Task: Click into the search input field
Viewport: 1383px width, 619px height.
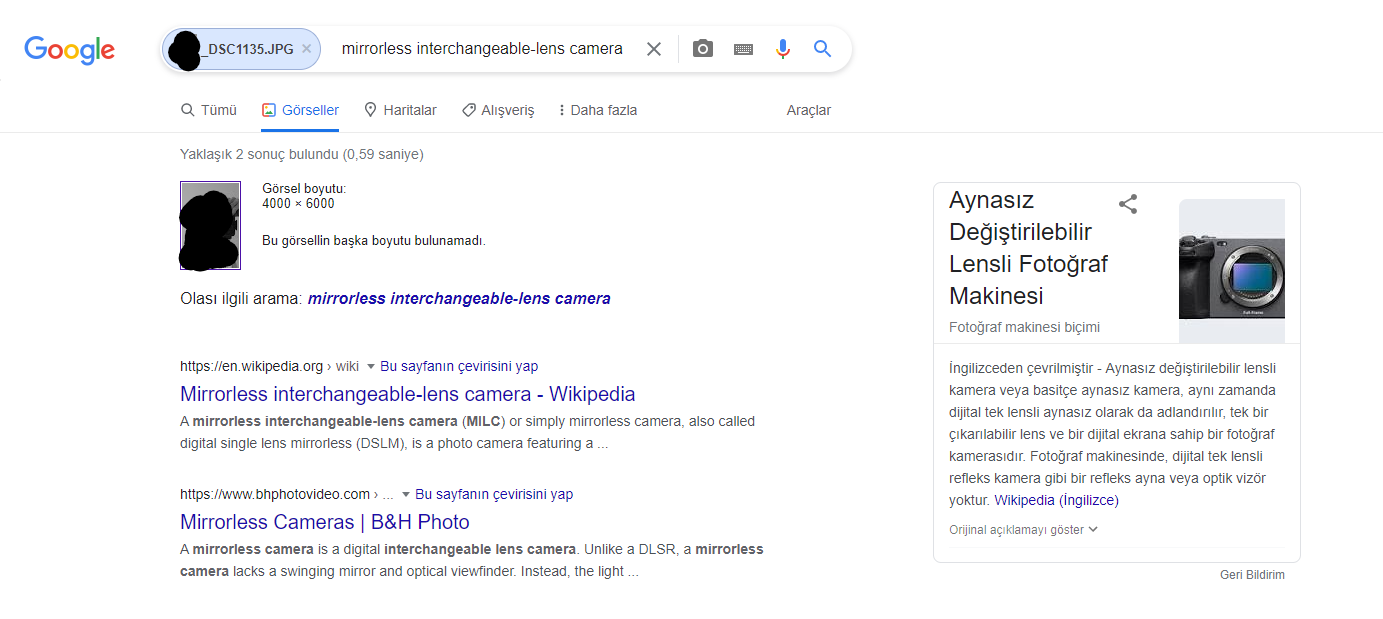Action: click(482, 49)
